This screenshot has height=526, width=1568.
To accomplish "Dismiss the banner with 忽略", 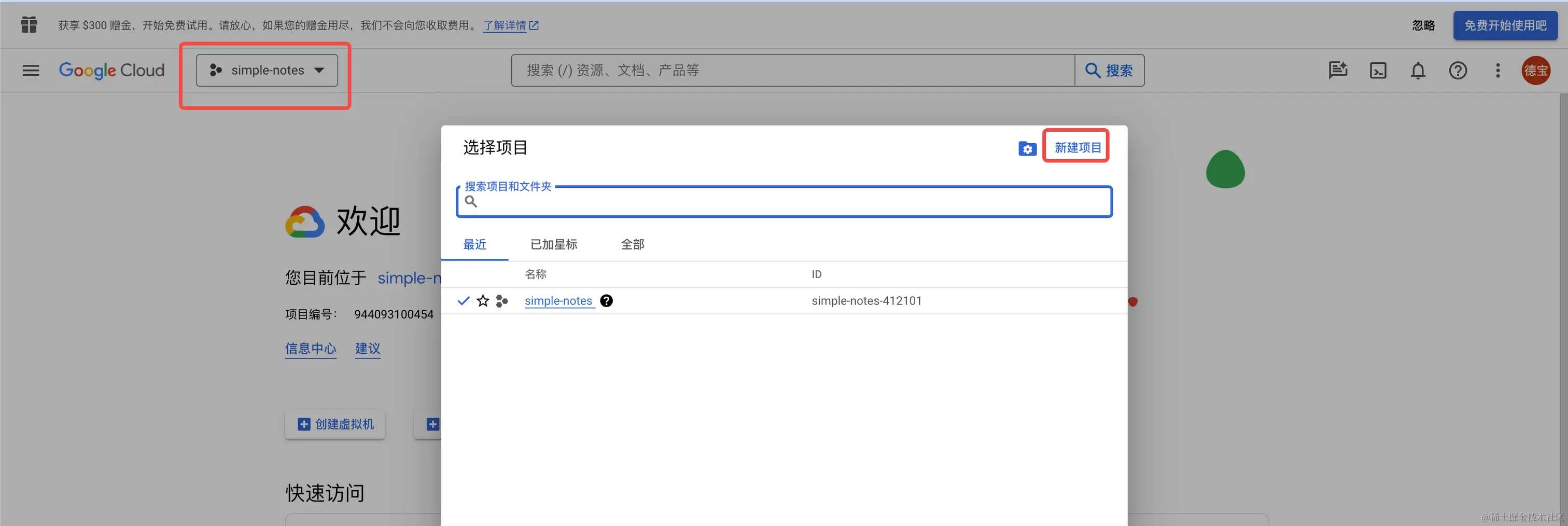I will coord(1423,25).
